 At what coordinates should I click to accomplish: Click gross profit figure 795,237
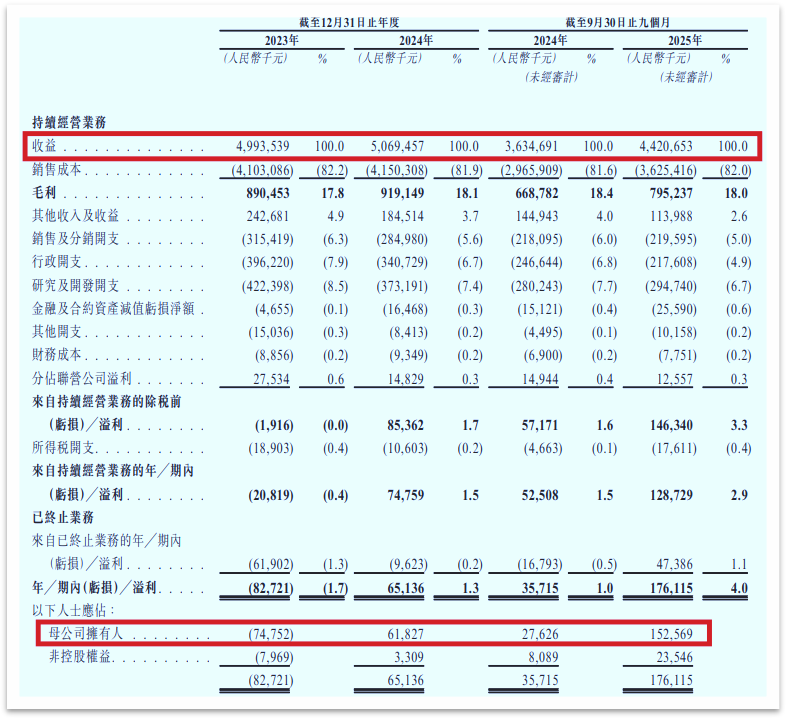[667, 194]
